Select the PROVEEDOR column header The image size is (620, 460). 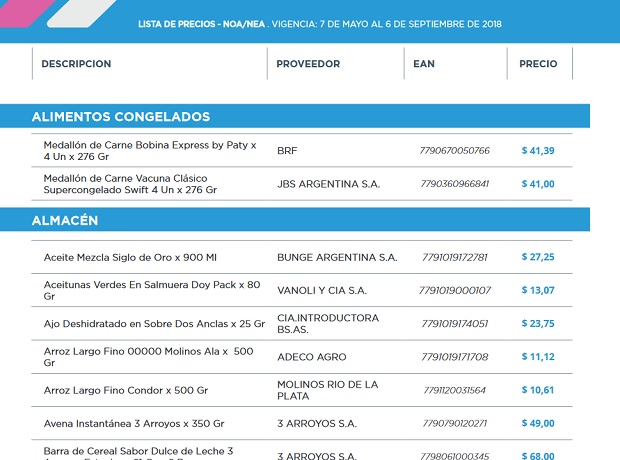308,64
